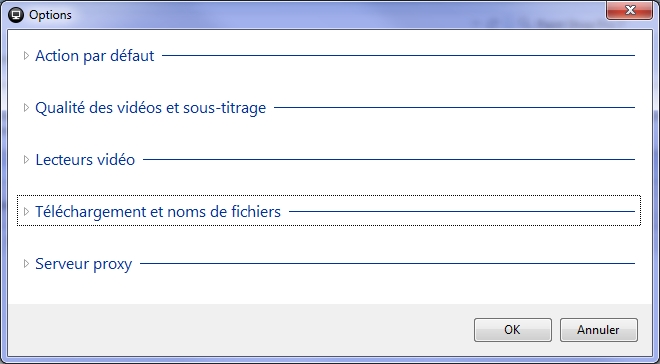The width and height of the screenshot is (660, 364).
Task: Expand Téléchargement et noms de fichiers triangle
Action: 26,212
